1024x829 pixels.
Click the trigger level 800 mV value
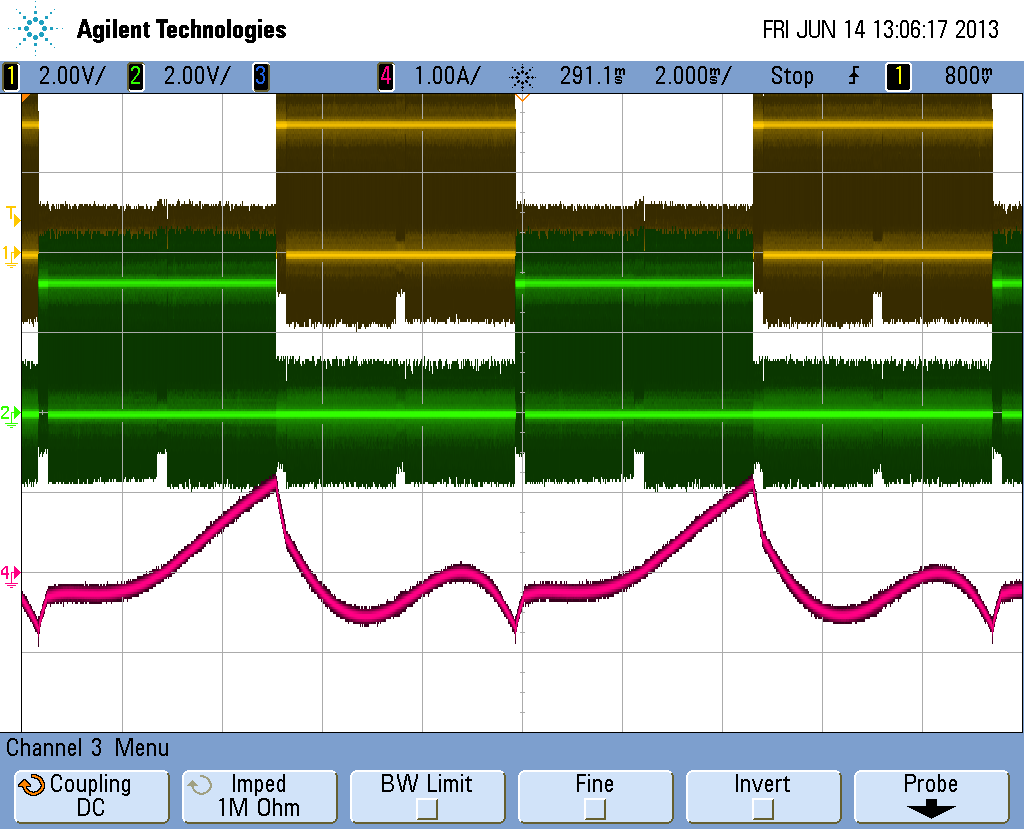point(968,76)
